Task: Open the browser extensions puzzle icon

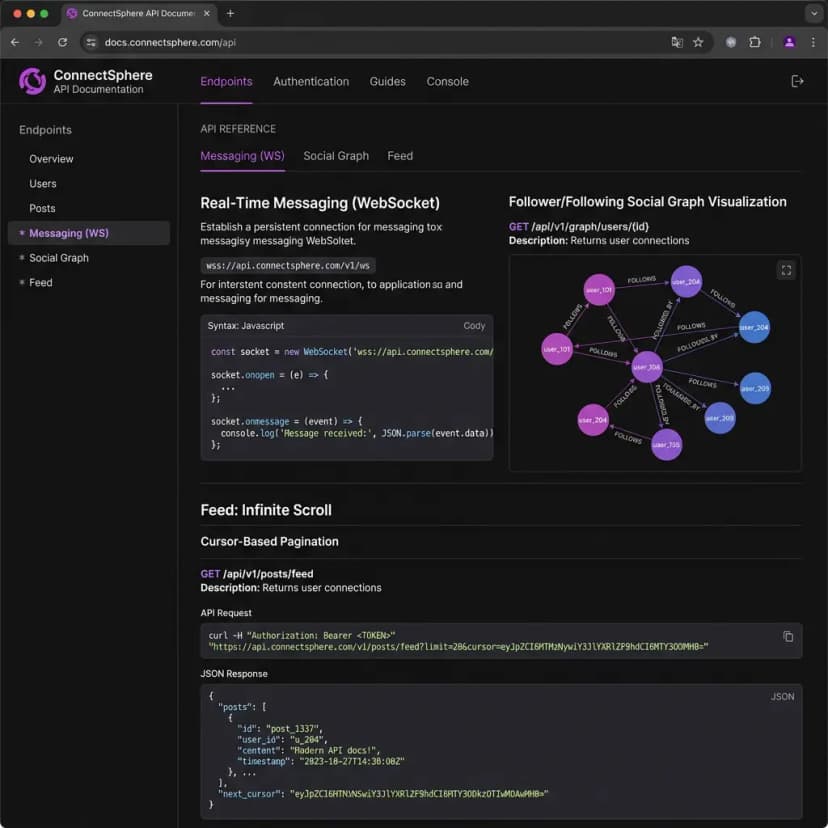Action: [x=755, y=42]
